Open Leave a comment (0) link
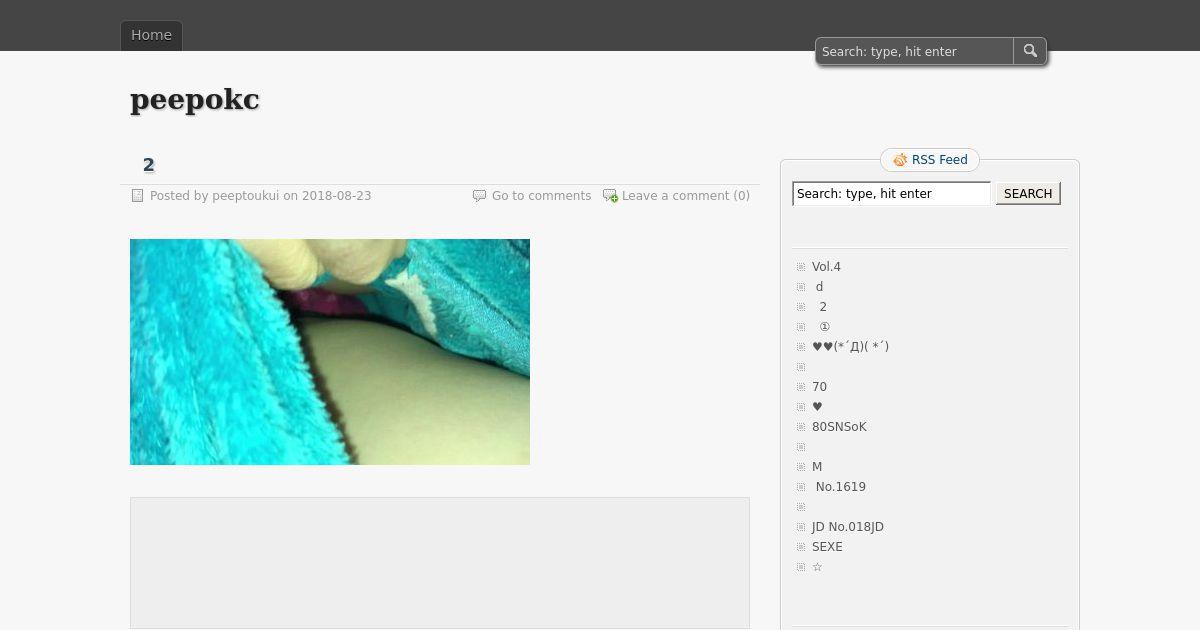 pos(686,196)
